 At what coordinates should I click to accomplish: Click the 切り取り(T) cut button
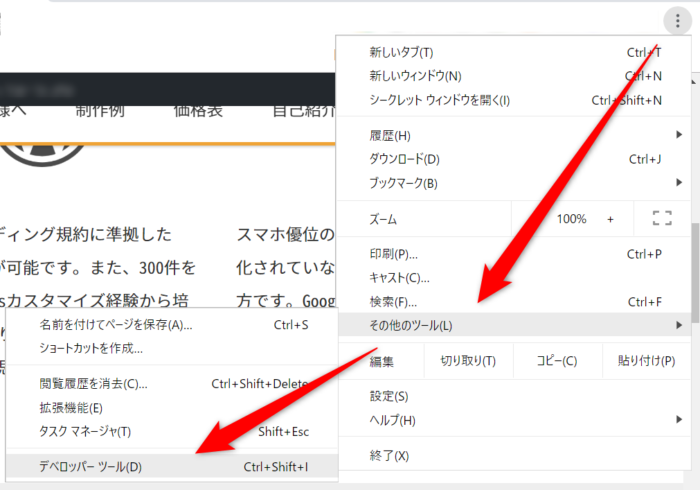(469, 361)
